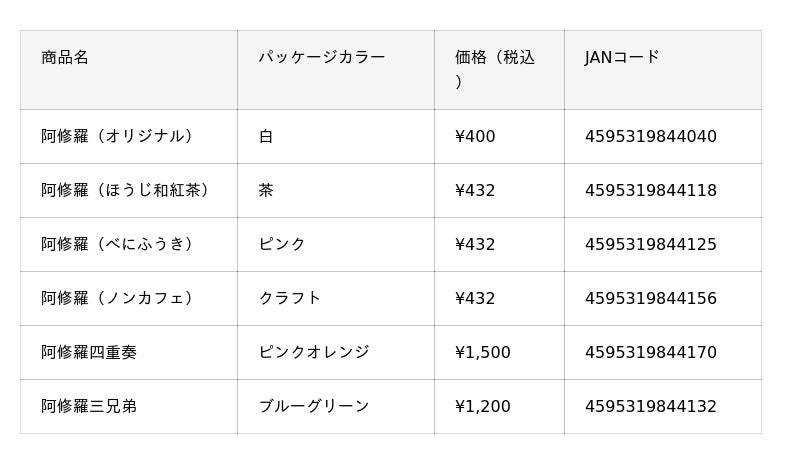Select the ¥1,200 price cell

click(x=482, y=407)
